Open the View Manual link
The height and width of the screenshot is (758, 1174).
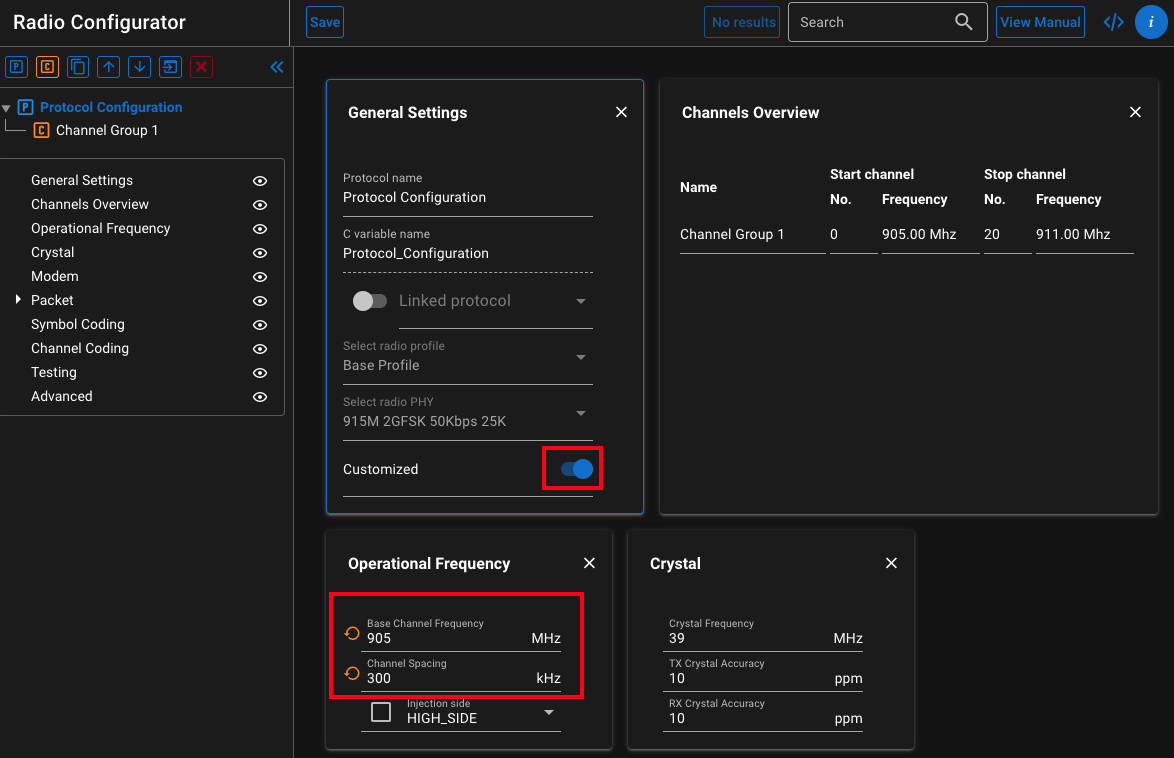[1040, 22]
